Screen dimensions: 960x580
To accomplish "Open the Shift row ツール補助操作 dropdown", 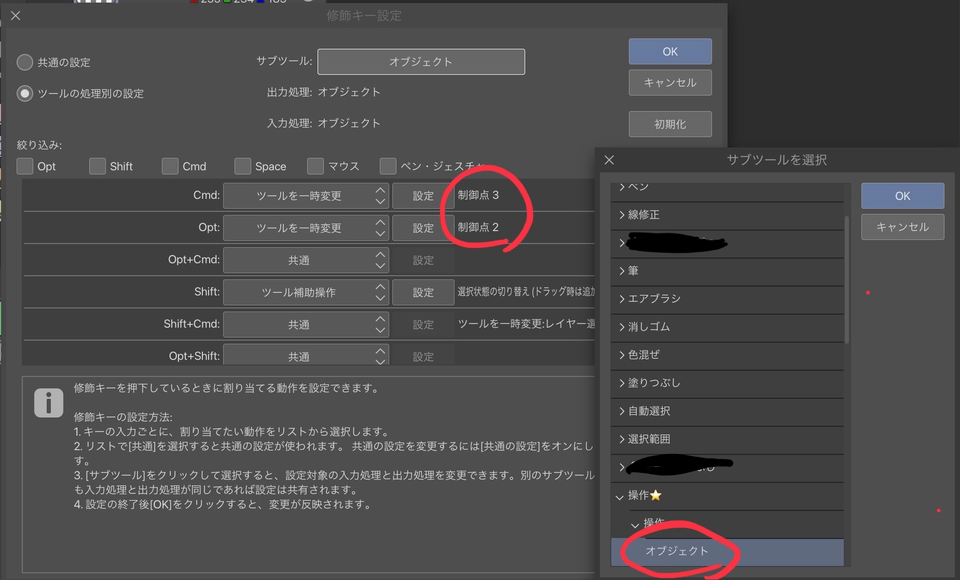I will pos(305,292).
